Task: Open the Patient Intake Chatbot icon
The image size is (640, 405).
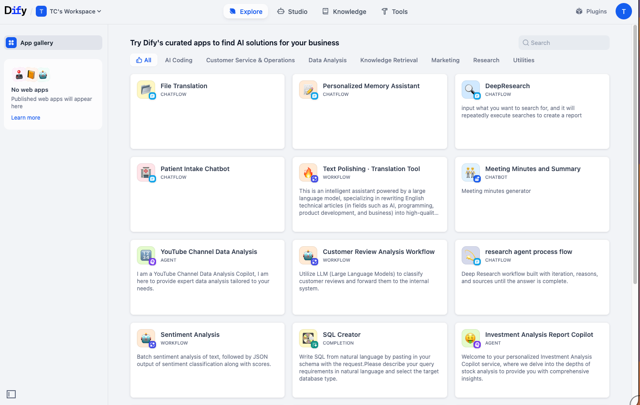Action: (x=146, y=173)
